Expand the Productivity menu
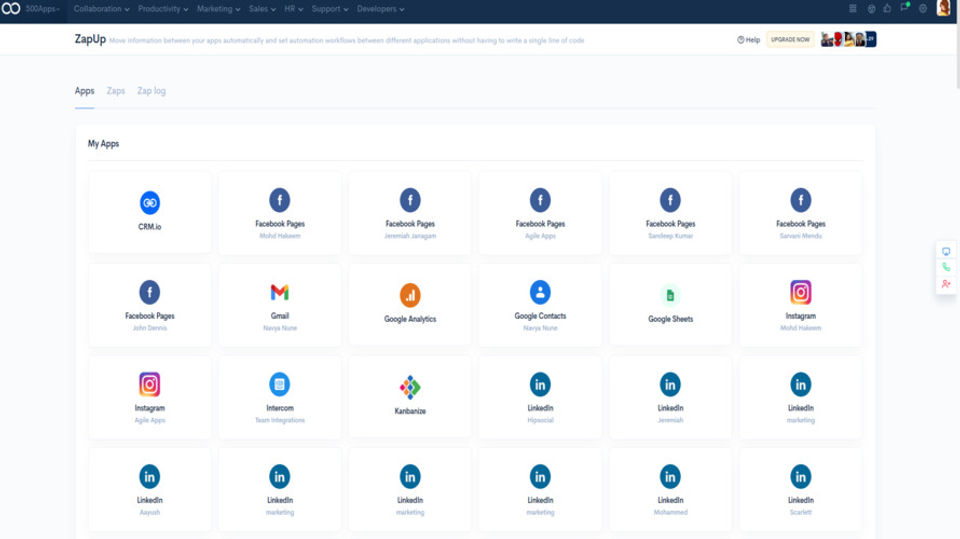The width and height of the screenshot is (960, 539). (x=163, y=9)
